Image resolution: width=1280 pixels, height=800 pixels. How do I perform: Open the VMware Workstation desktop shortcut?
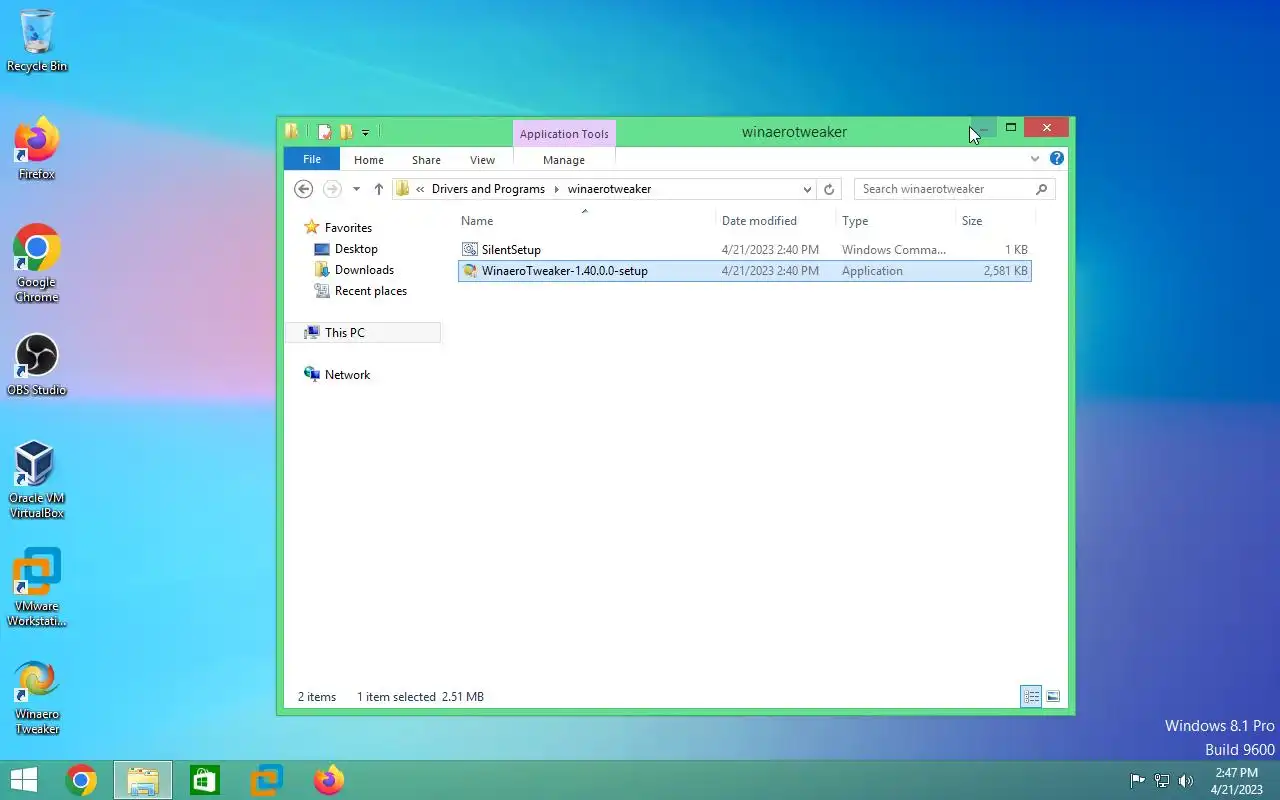pyautogui.click(x=37, y=586)
